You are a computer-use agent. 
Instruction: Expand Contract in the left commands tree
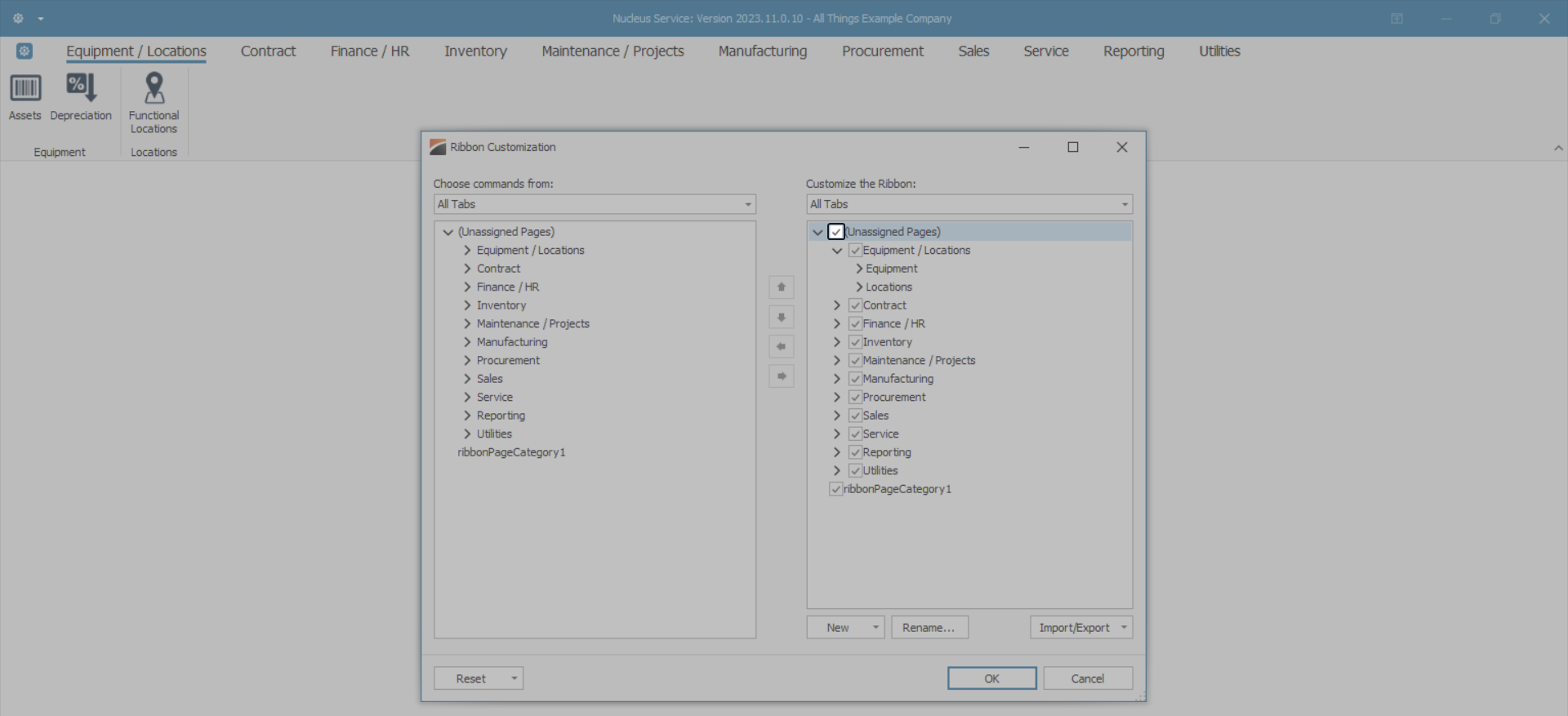point(467,269)
